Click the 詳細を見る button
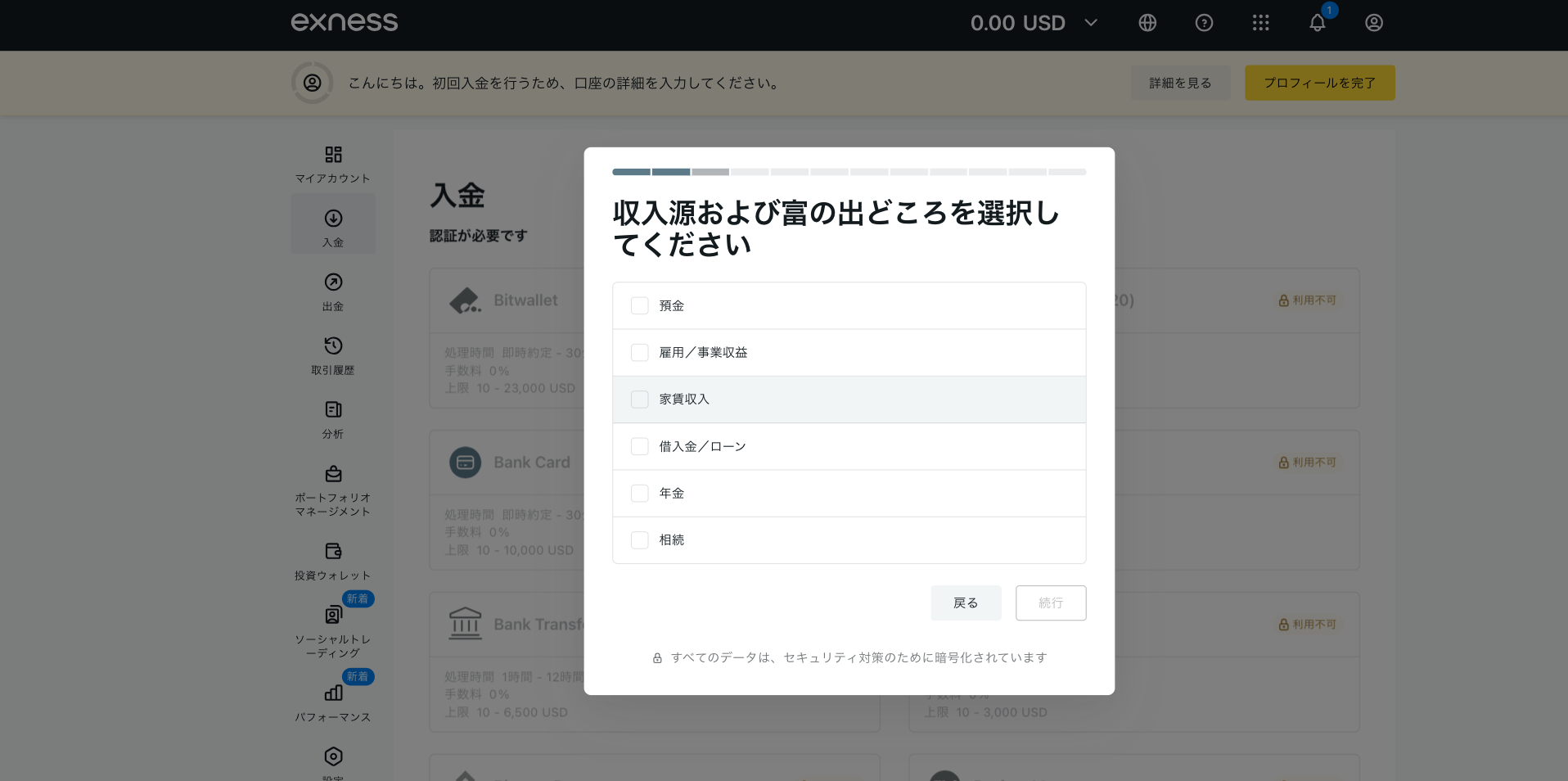The height and width of the screenshot is (781, 1568). coord(1180,83)
